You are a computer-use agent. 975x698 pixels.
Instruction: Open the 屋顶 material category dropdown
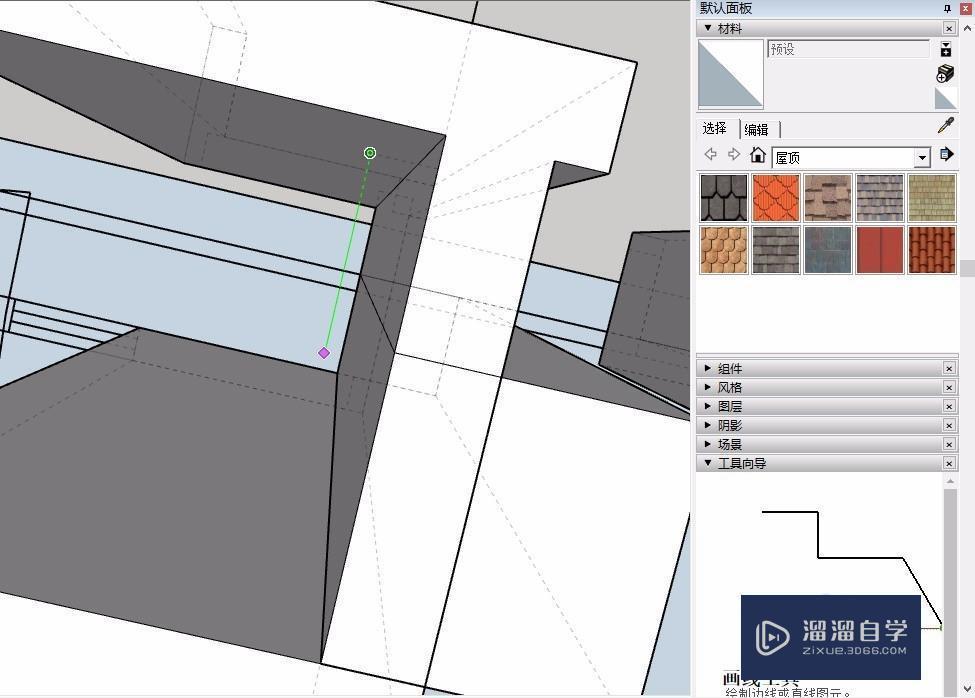[x=922, y=158]
